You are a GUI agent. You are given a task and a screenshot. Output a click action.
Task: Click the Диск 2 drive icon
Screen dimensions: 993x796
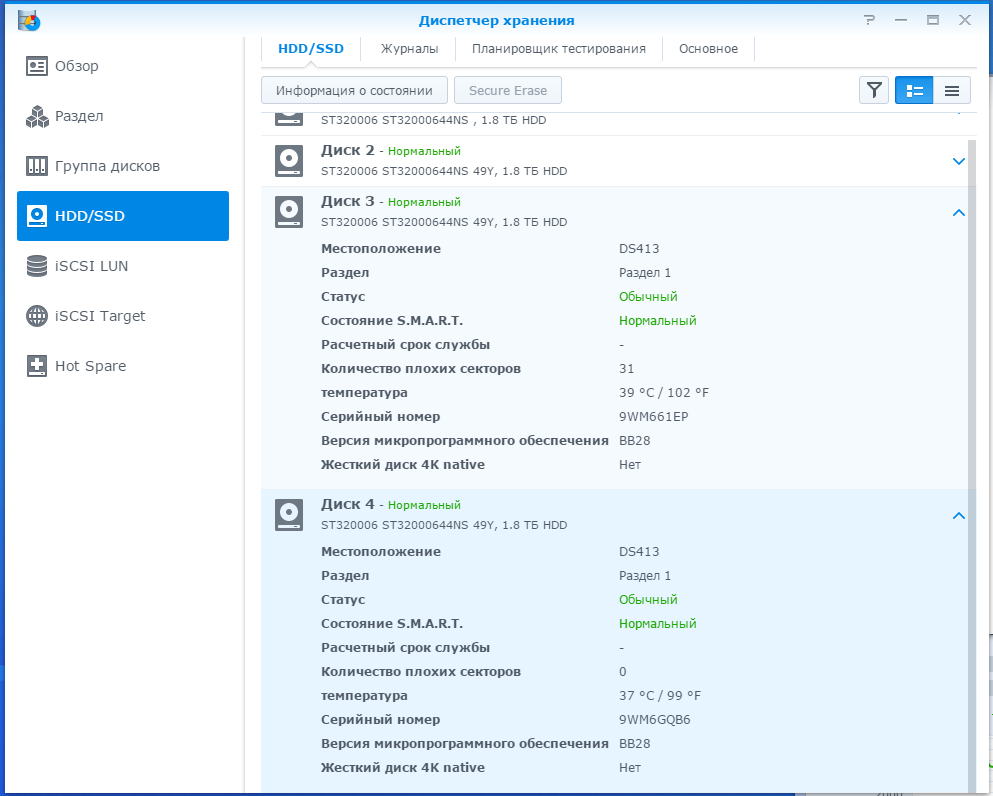[289, 161]
